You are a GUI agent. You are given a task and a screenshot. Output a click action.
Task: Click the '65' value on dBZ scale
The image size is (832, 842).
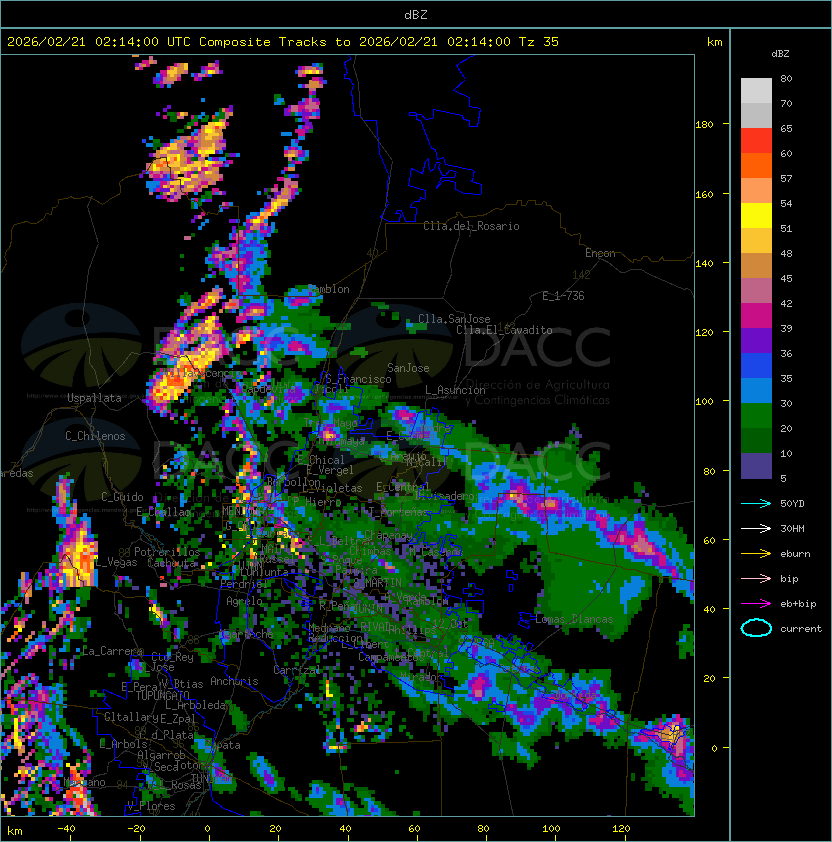(x=786, y=128)
